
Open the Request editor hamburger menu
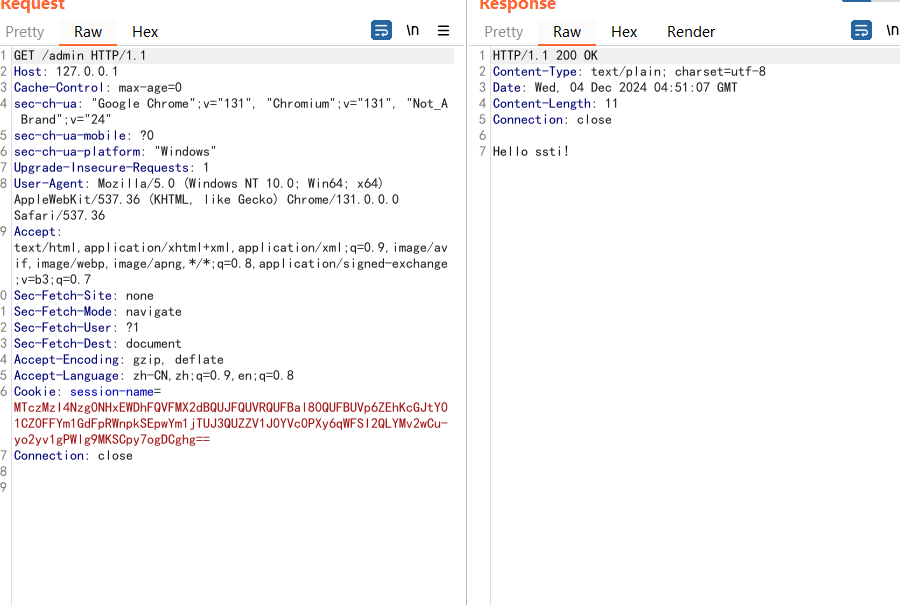pos(444,31)
